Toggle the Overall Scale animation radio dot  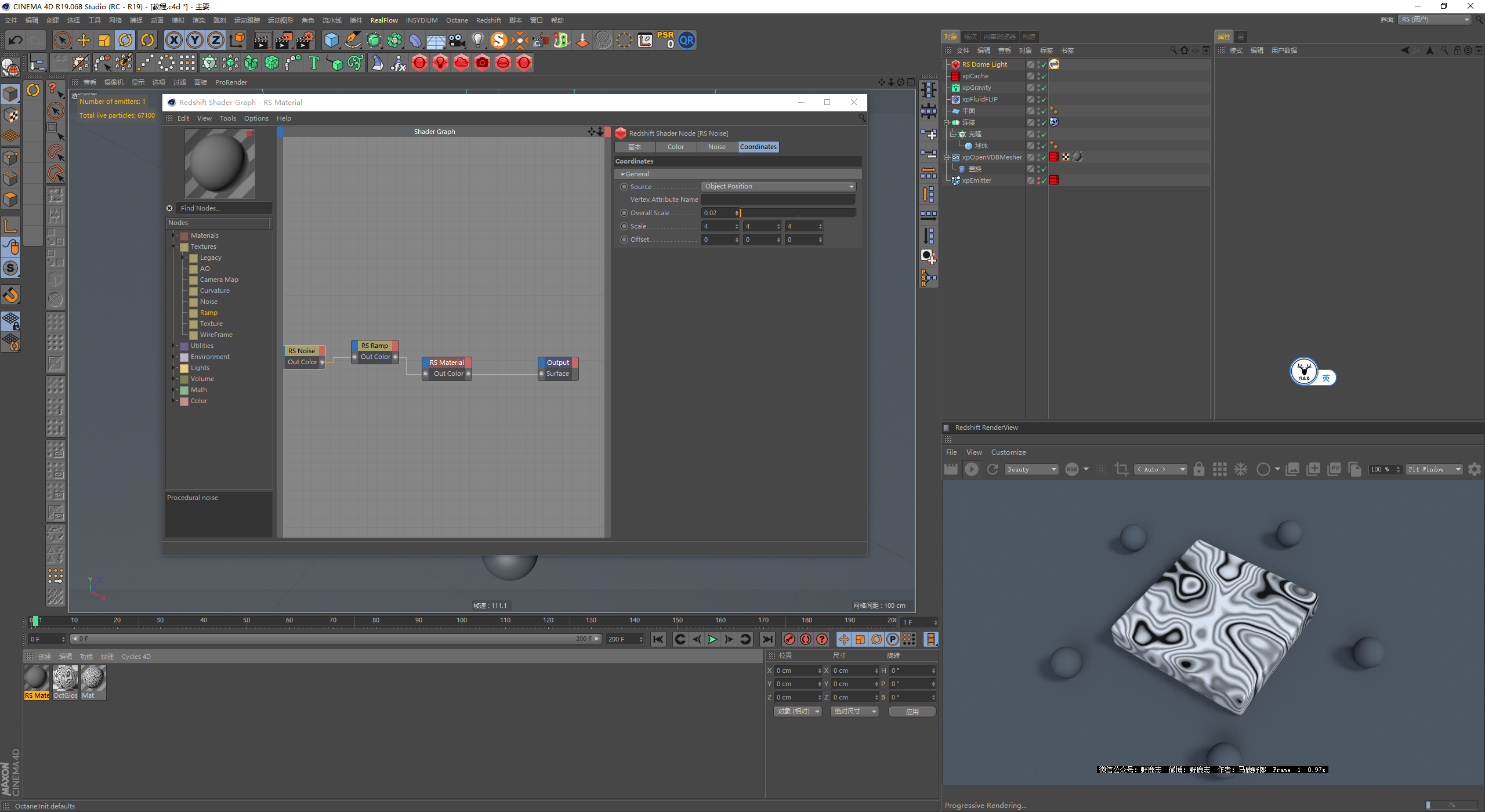click(624, 213)
